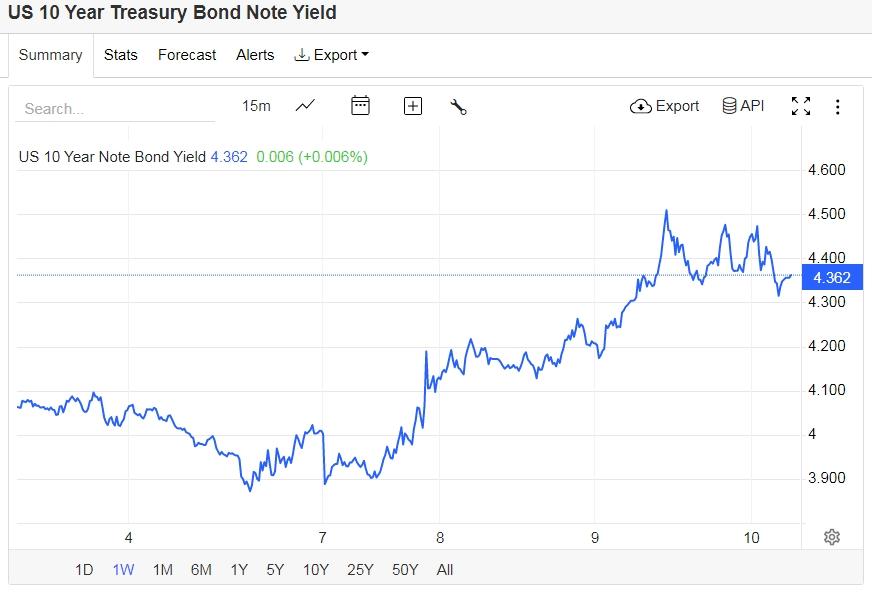Viewport: 872px width, 592px height.
Task: Select the 1D time range
Action: point(84,570)
